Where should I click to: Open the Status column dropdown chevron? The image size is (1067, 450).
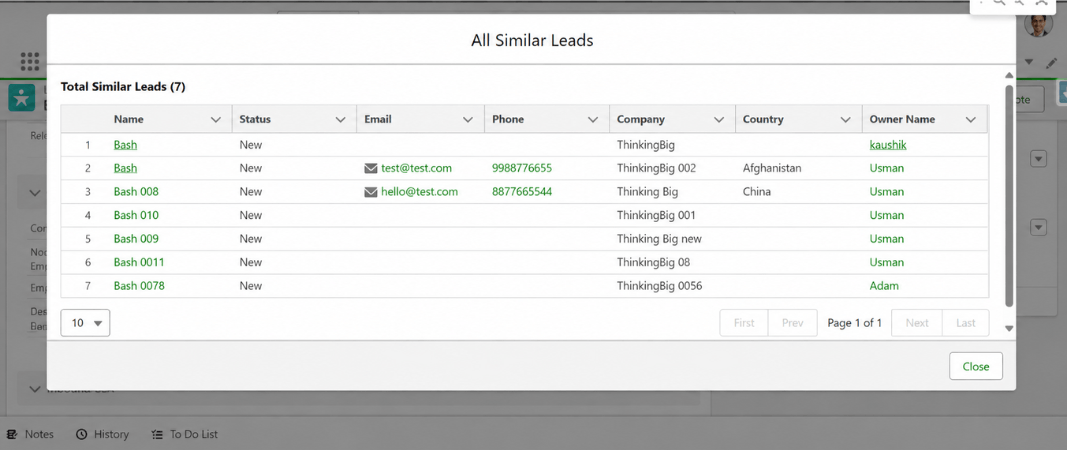pos(341,119)
